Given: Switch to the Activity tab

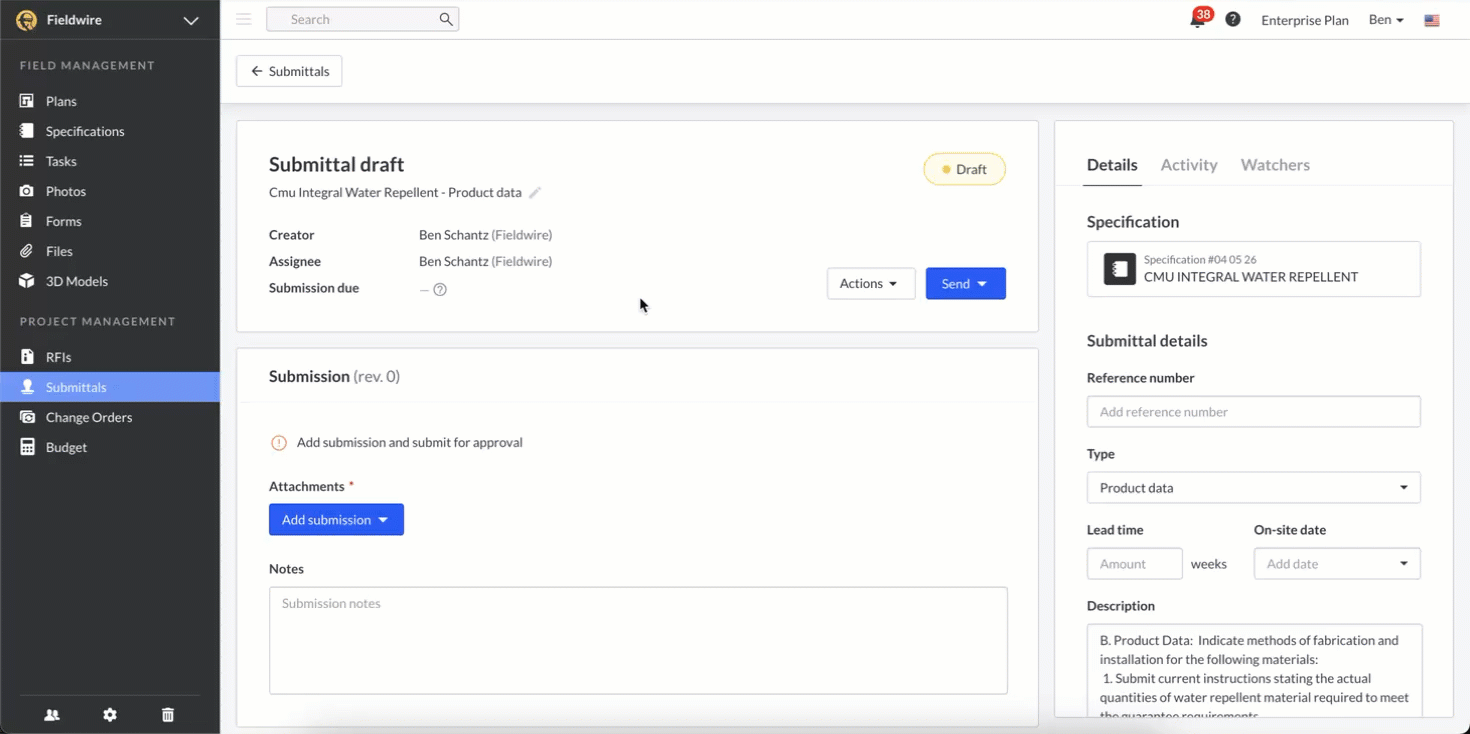Looking at the screenshot, I should pos(1188,165).
